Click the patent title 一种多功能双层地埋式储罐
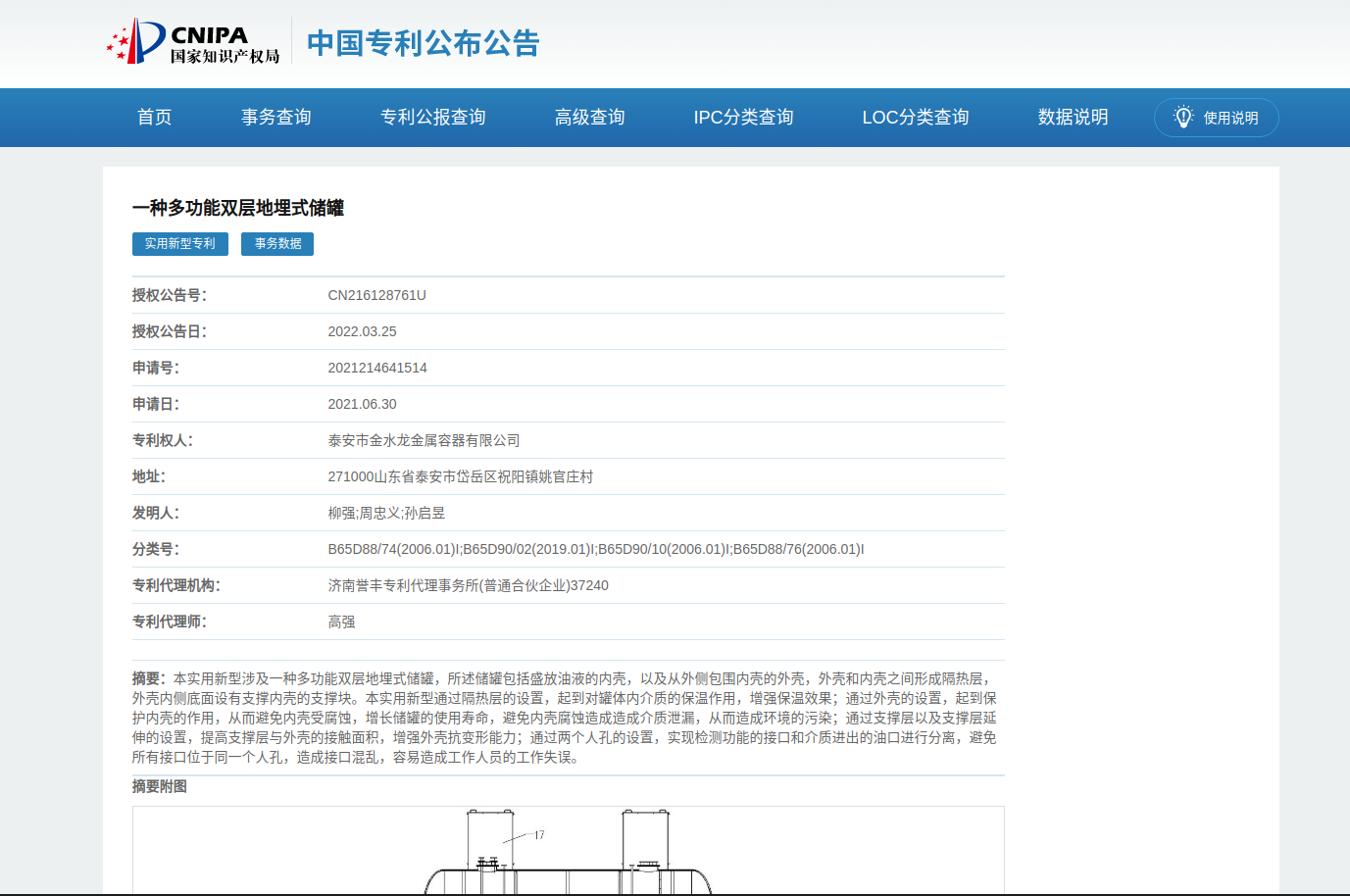 click(238, 208)
